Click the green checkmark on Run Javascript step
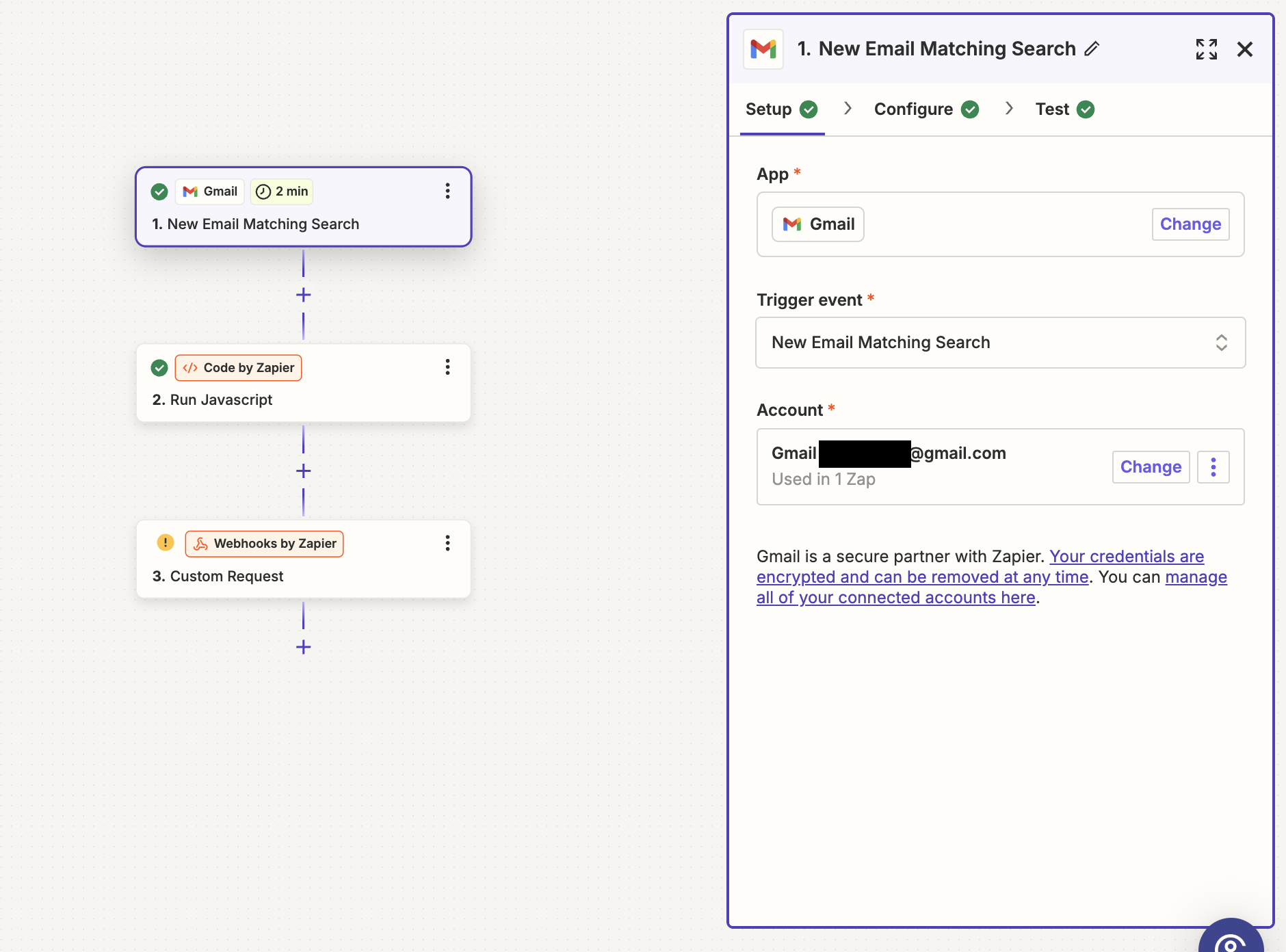The width and height of the screenshot is (1286, 952). click(159, 367)
